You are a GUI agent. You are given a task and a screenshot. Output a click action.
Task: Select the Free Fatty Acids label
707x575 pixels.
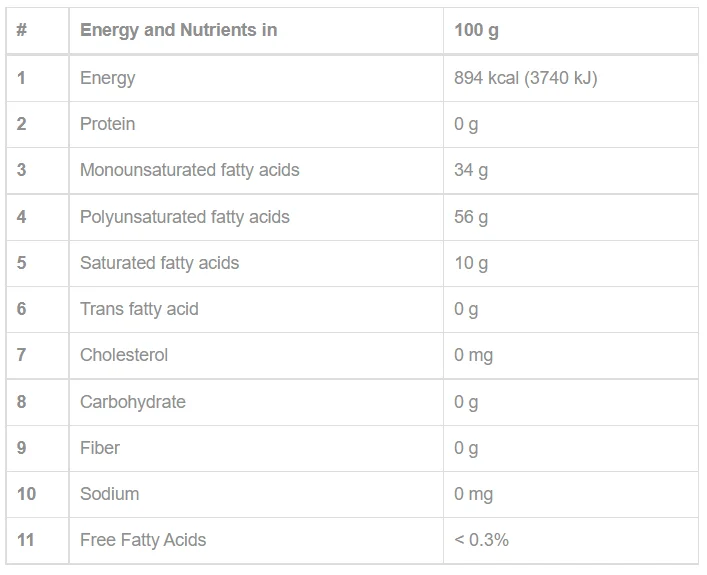143,540
